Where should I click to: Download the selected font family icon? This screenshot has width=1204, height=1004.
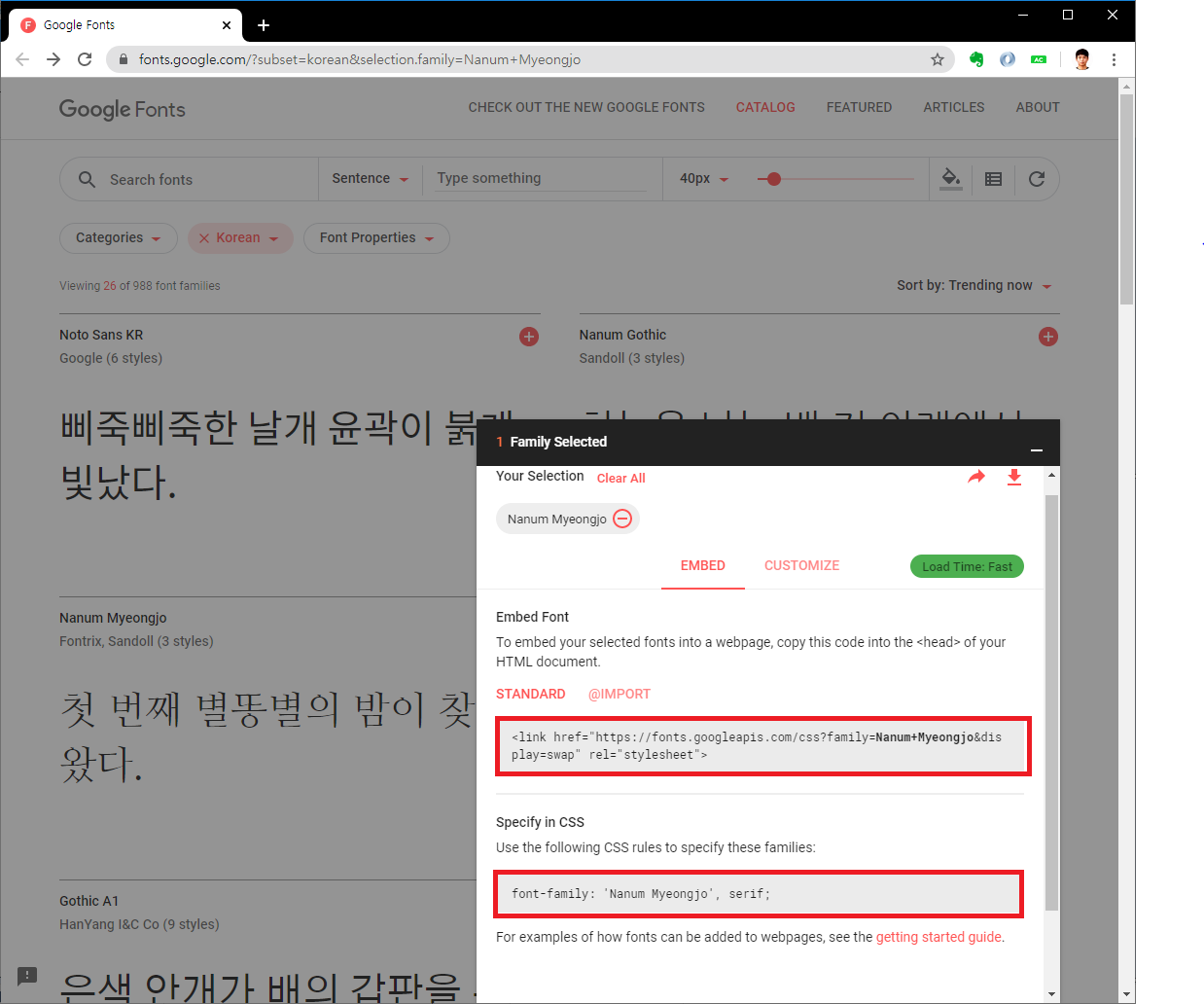click(x=1014, y=477)
